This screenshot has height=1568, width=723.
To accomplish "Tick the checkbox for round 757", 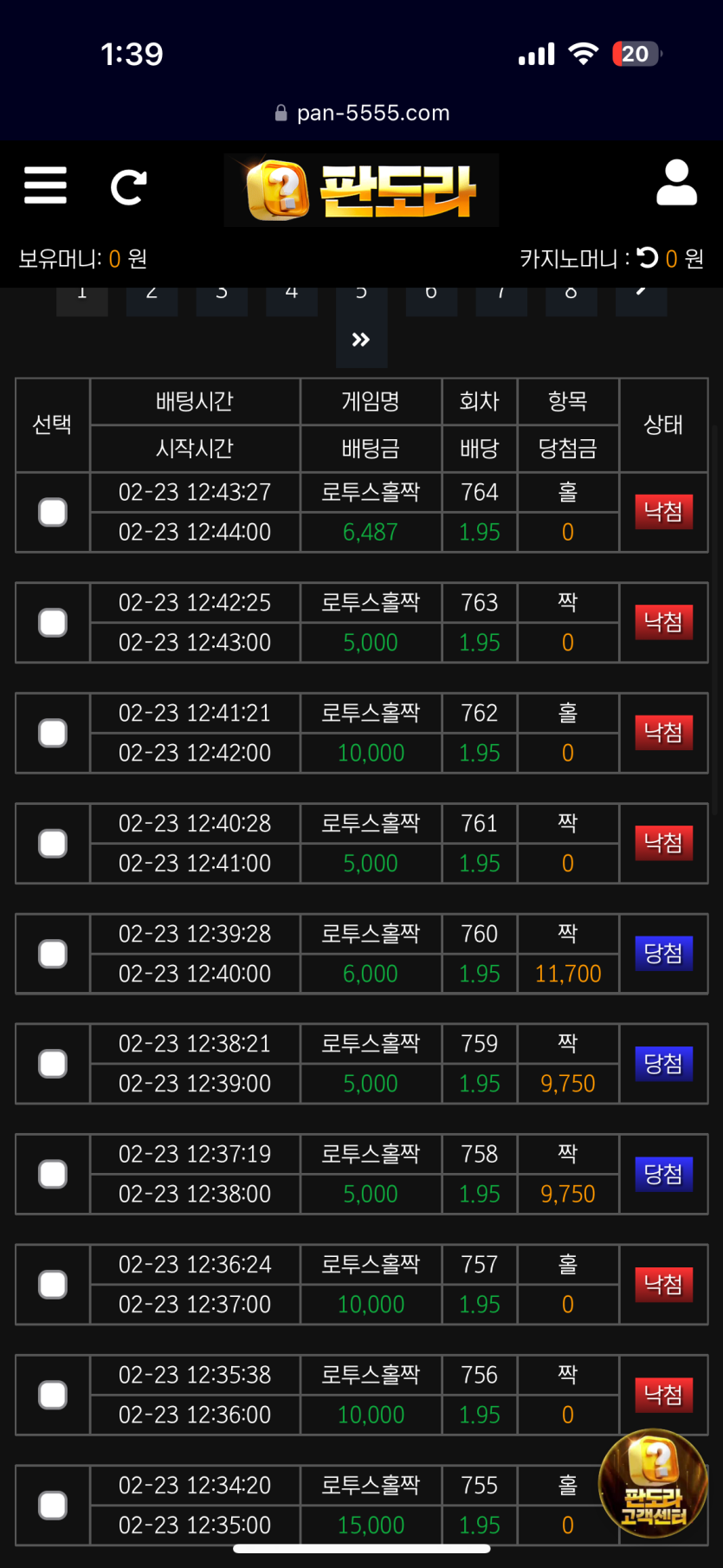I will click(53, 1285).
